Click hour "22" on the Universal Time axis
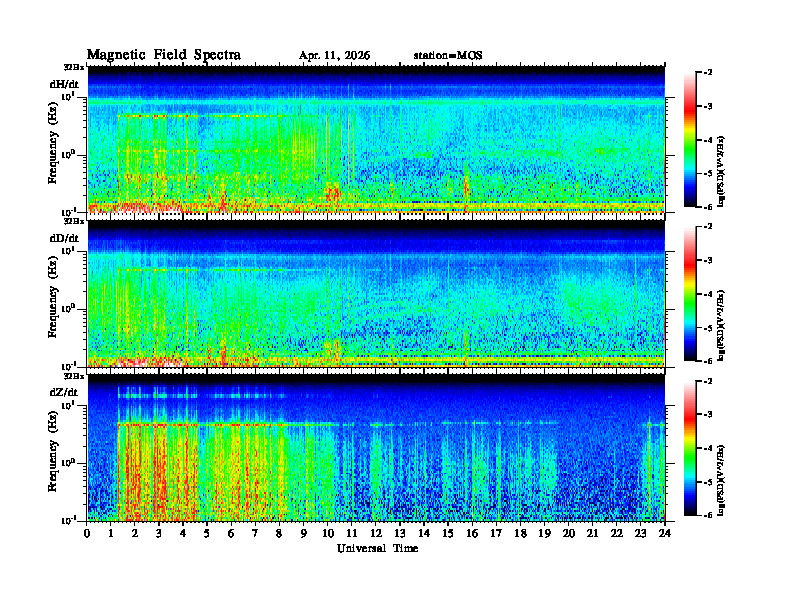The image size is (792, 612). coord(616,534)
